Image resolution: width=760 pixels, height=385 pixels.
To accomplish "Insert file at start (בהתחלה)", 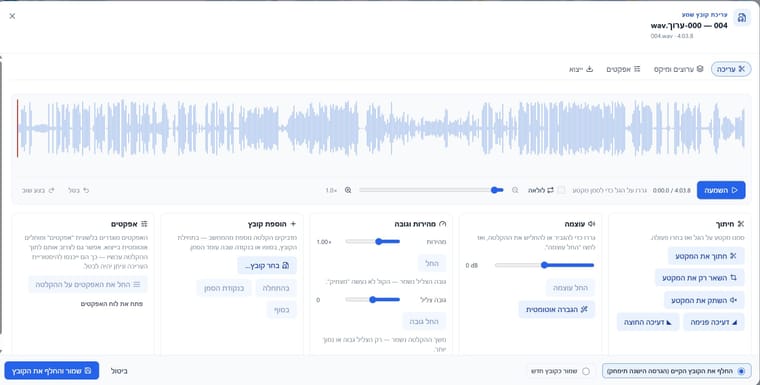I will 276,288.
